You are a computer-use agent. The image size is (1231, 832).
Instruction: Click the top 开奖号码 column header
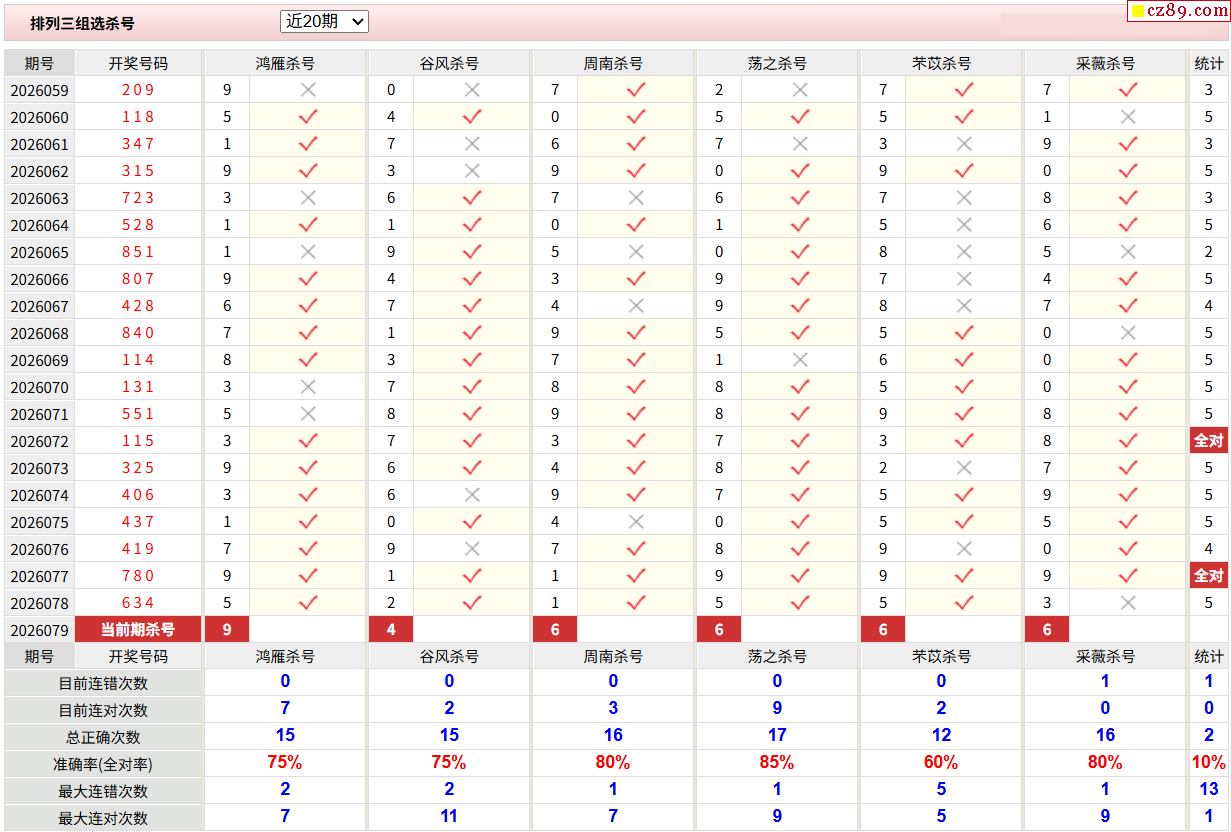coord(138,63)
